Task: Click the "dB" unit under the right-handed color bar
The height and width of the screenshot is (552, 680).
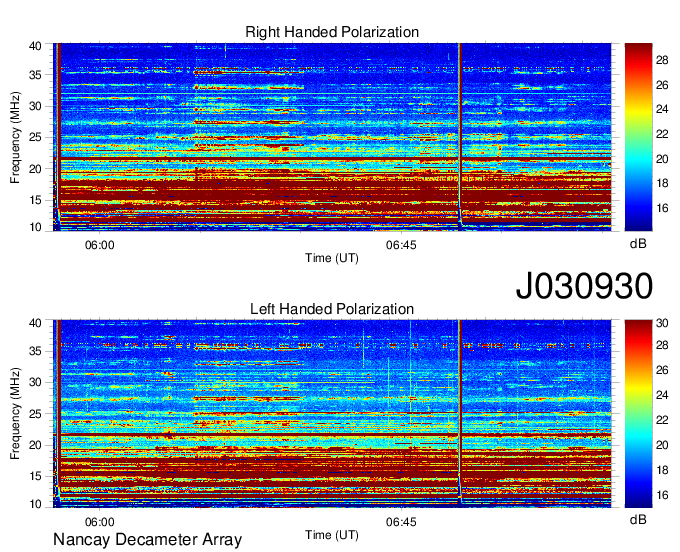Action: pyautogui.click(x=638, y=244)
